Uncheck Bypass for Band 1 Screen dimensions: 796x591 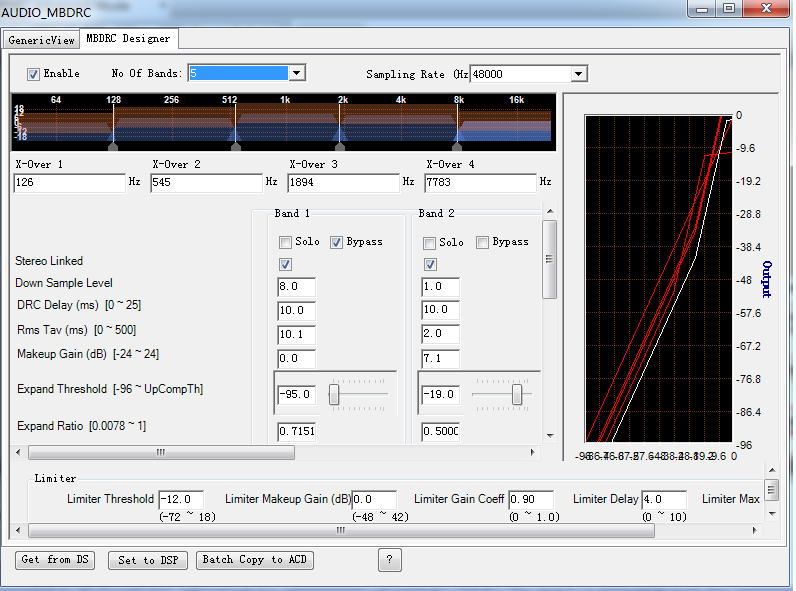[336, 242]
